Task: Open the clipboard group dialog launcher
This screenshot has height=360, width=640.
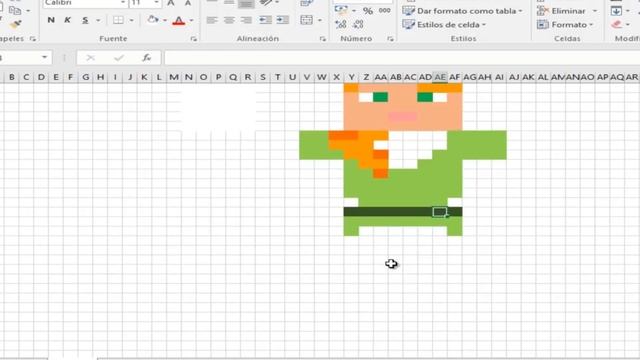Action: pos(33,39)
